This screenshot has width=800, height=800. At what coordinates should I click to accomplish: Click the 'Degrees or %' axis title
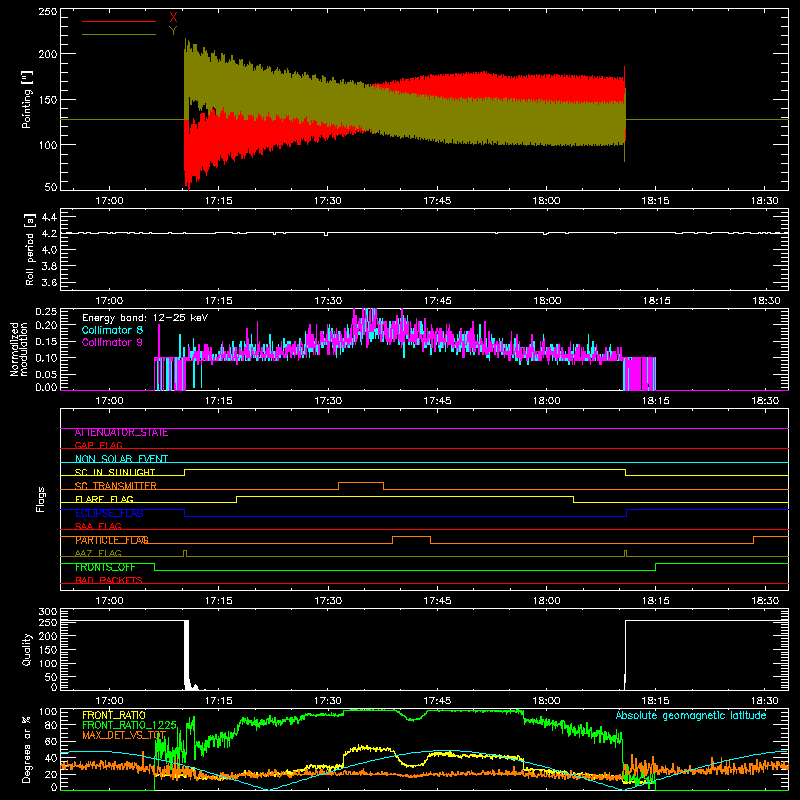click(x=27, y=749)
